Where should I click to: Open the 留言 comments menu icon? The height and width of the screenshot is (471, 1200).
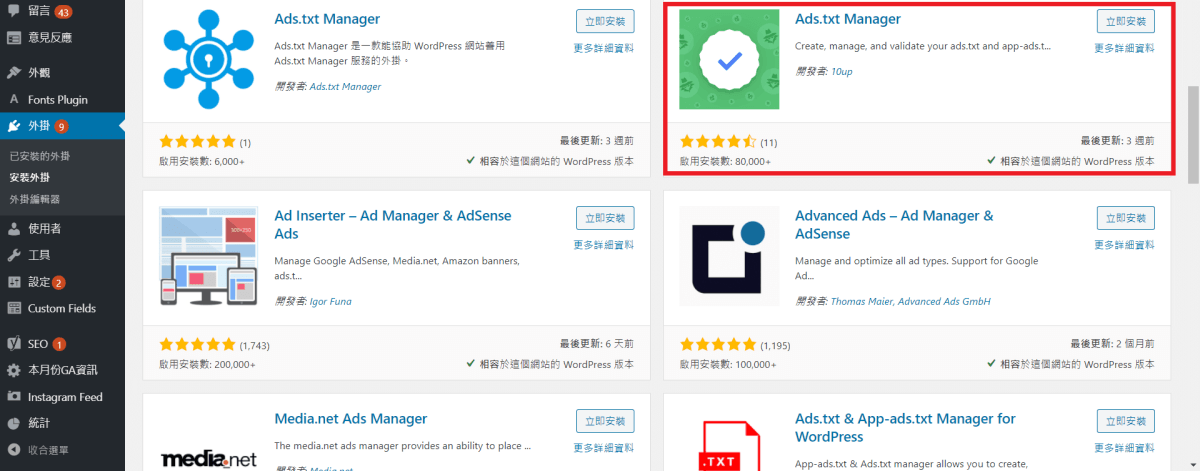pyautogui.click(x=14, y=12)
